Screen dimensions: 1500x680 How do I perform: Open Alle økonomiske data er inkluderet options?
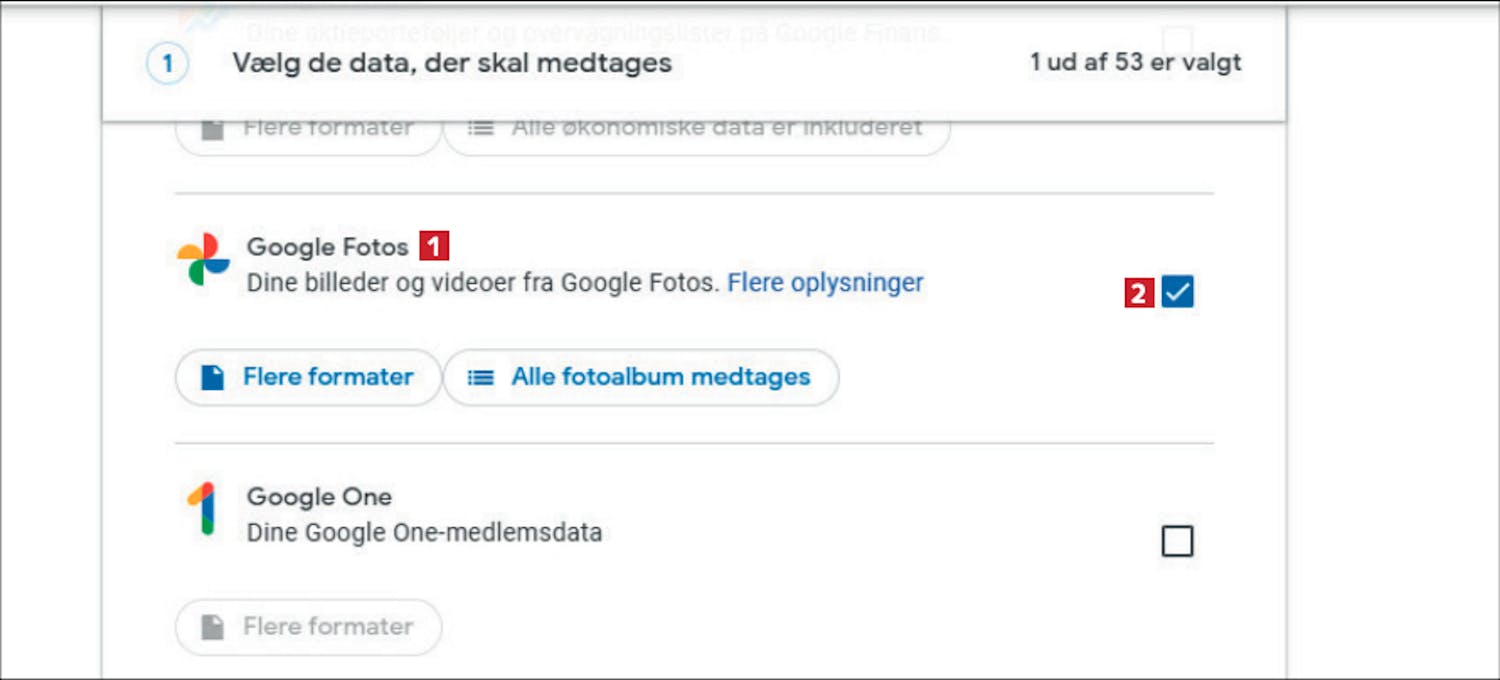click(696, 132)
